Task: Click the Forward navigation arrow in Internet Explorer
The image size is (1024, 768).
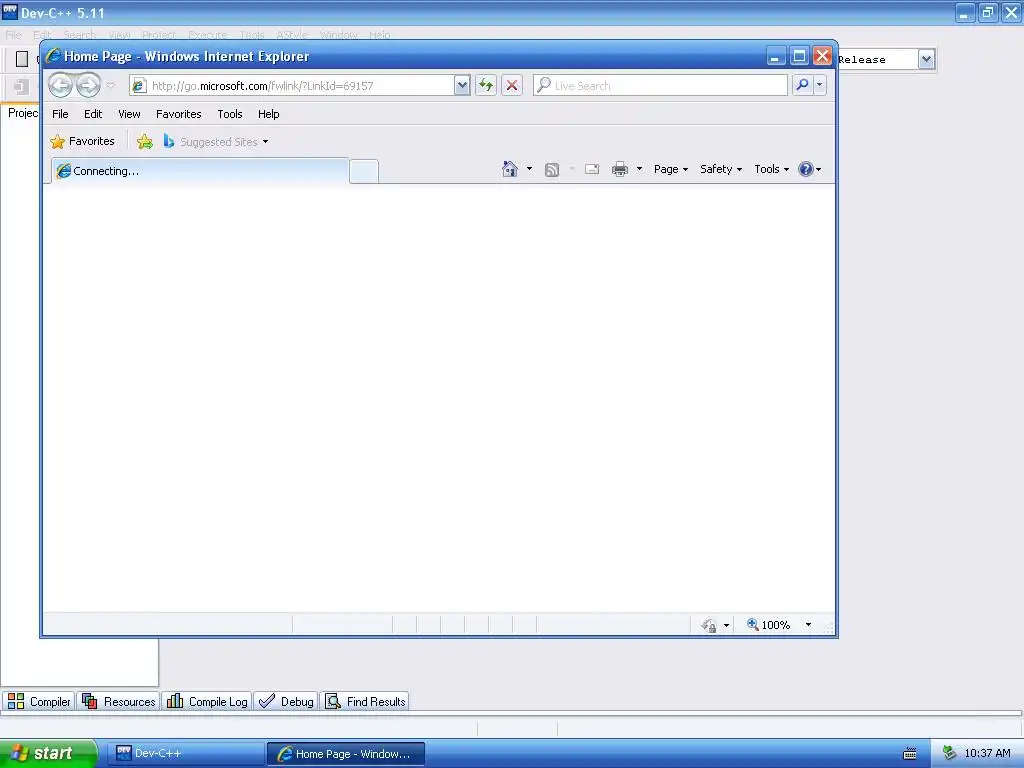Action: 88,86
